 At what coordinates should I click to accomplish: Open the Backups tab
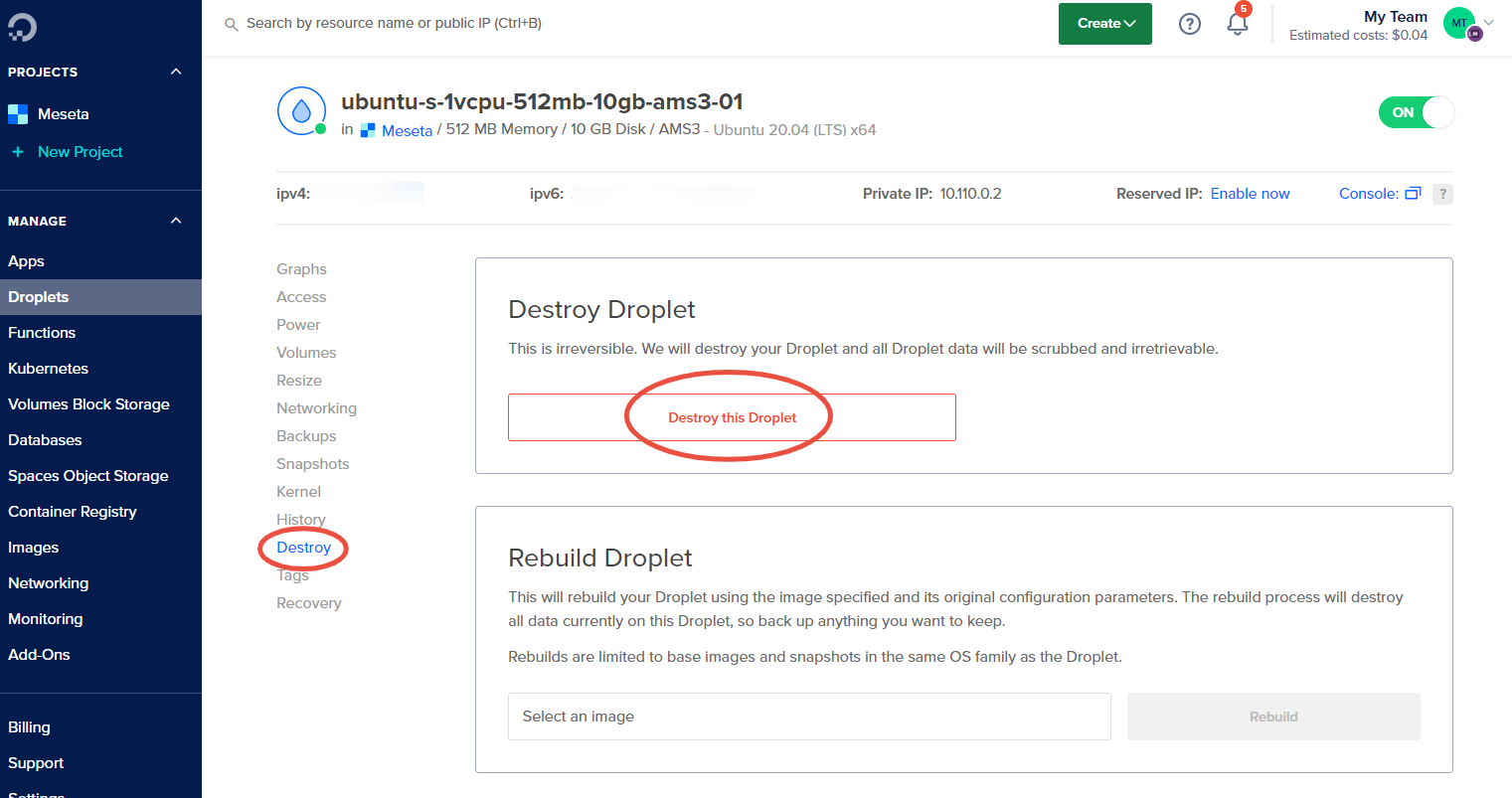click(306, 436)
